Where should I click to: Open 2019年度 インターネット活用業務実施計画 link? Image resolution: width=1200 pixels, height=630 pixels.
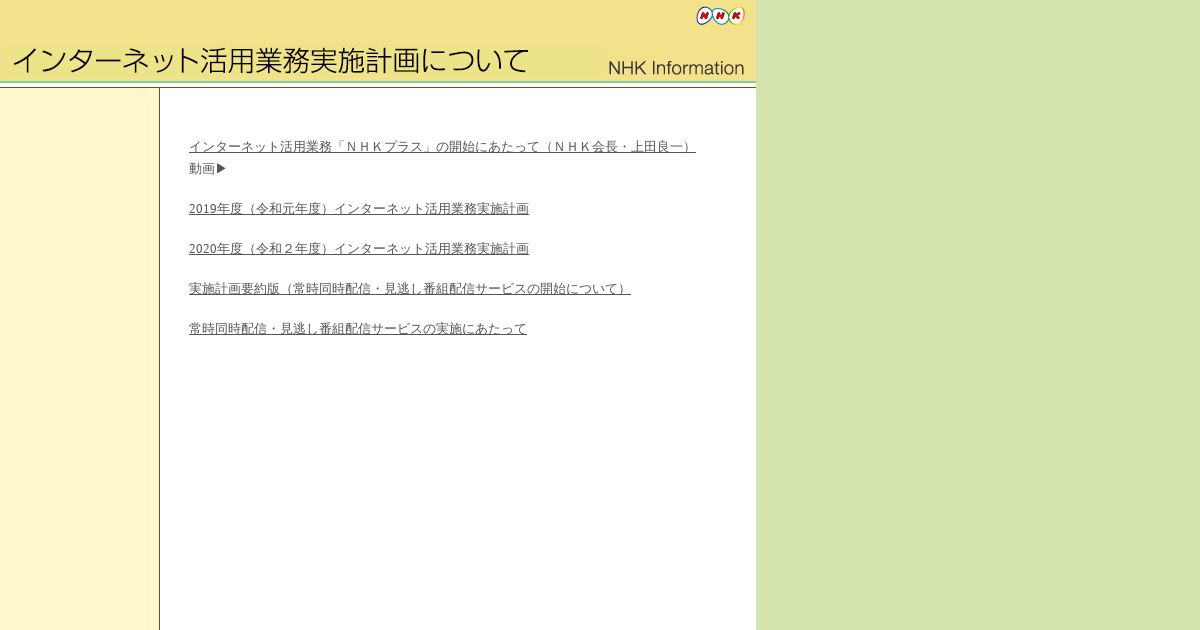[x=359, y=209]
